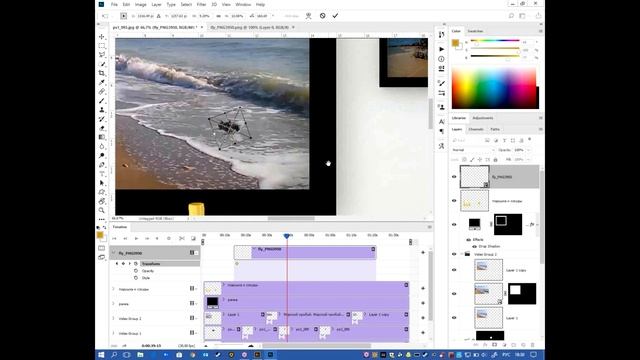Expand the 'рамка' track in timeline
Image resolution: width=640 pixels, height=360 pixels.
[113, 304]
